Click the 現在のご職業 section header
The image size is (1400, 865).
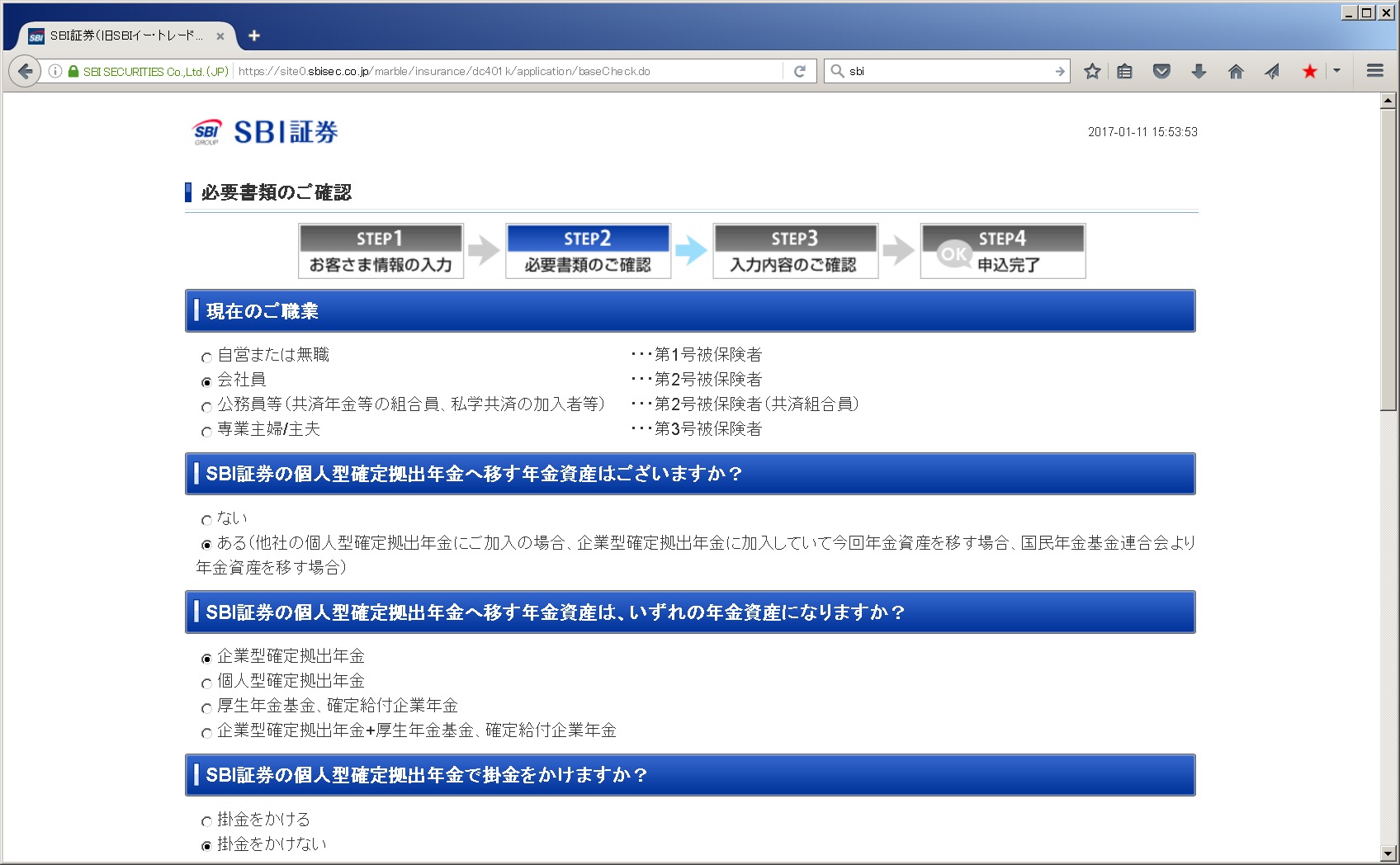[690, 311]
